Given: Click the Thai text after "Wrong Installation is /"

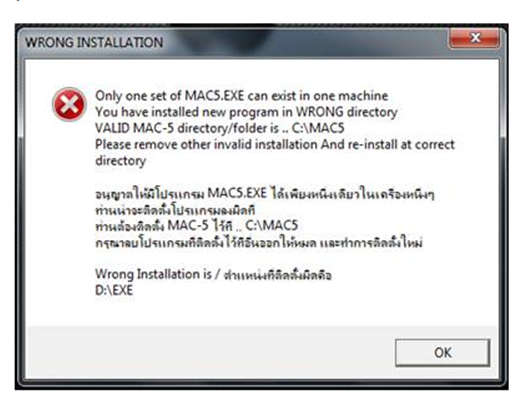Looking at the screenshot, I should click(277, 275).
